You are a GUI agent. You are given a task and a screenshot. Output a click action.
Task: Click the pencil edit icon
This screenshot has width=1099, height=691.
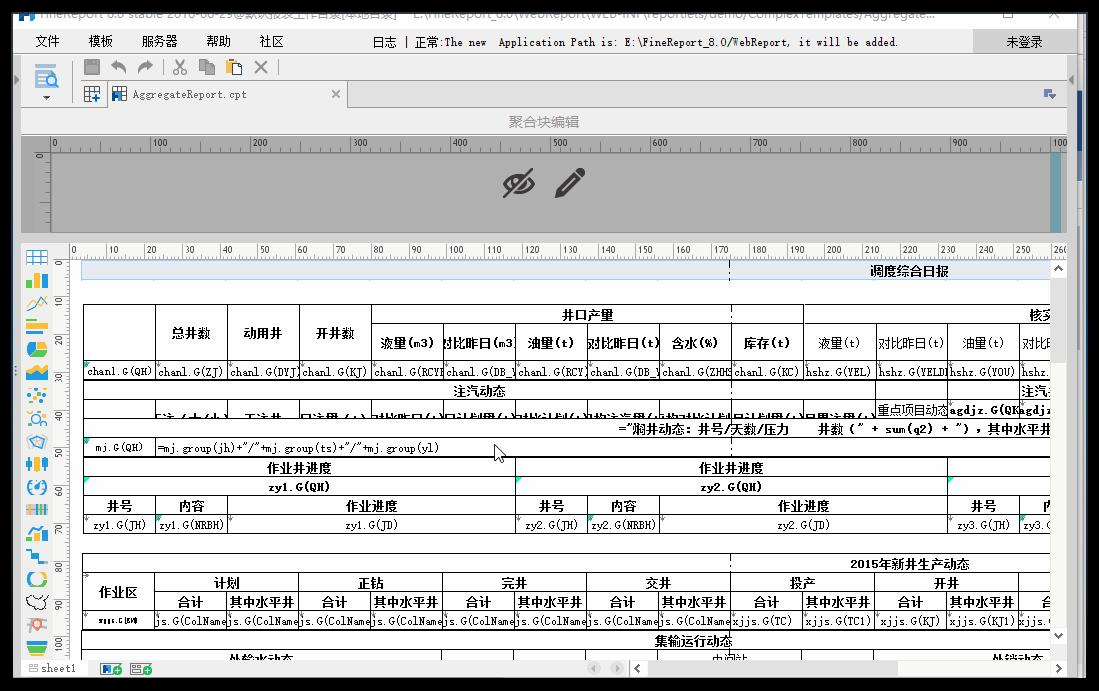point(570,183)
